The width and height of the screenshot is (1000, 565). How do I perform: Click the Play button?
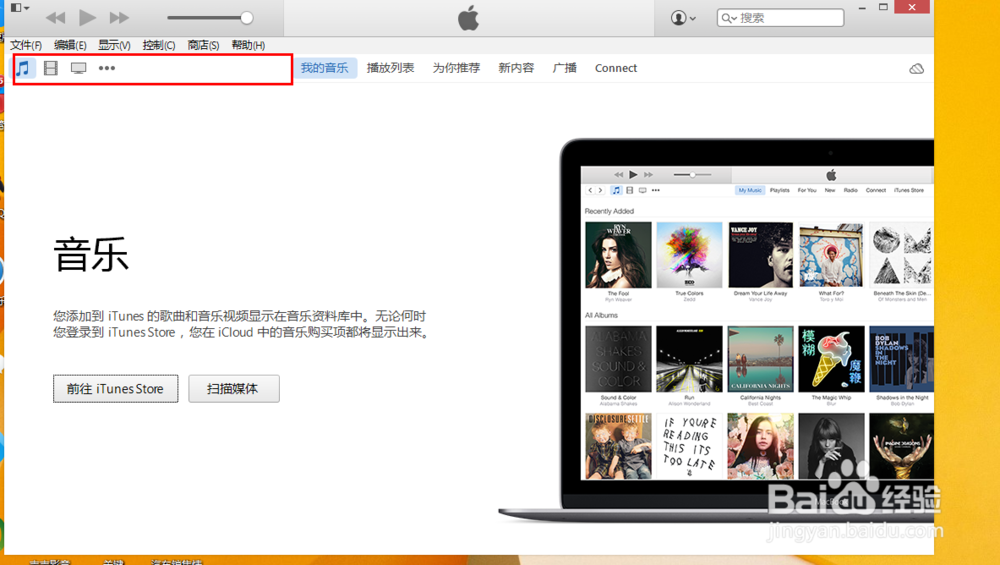pyautogui.click(x=87, y=17)
